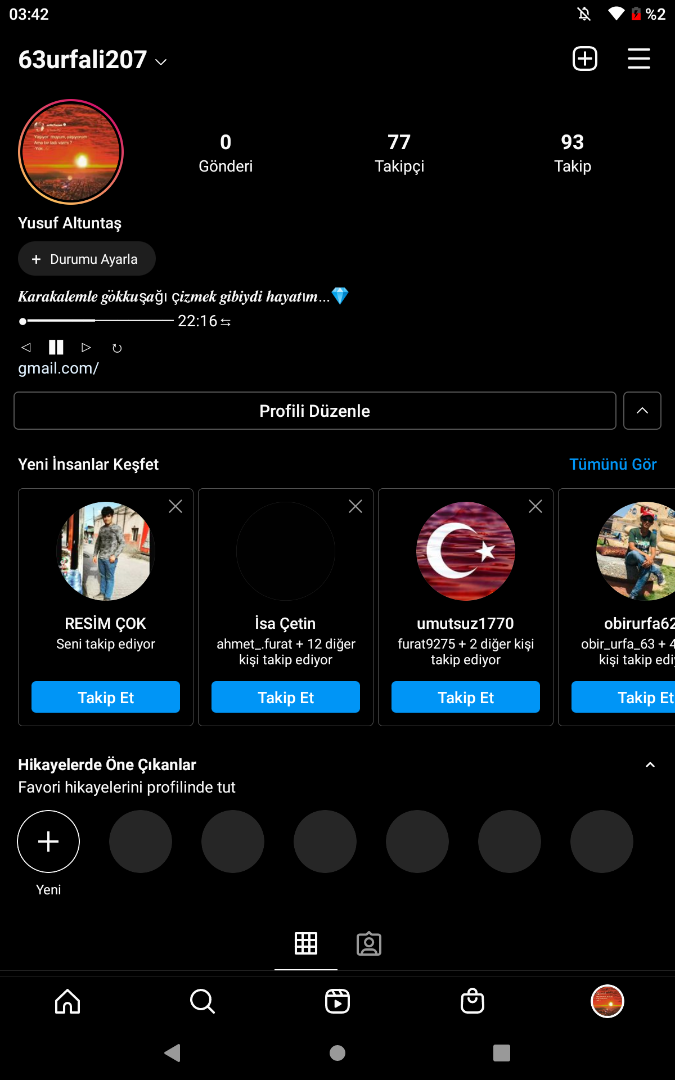The width and height of the screenshot is (675, 1080).
Task: Collapse the discover people suggestions section
Action: 642,410
